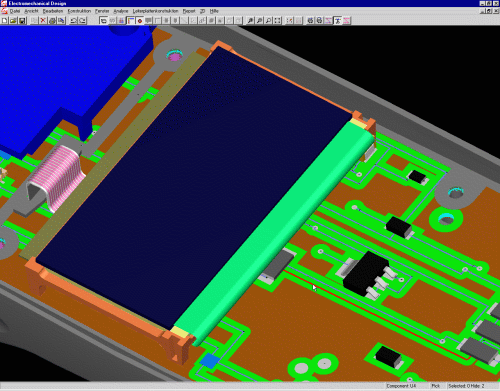The image size is (500, 391).
Task: Click the fit-to-window zoom icon
Action: 277,21
